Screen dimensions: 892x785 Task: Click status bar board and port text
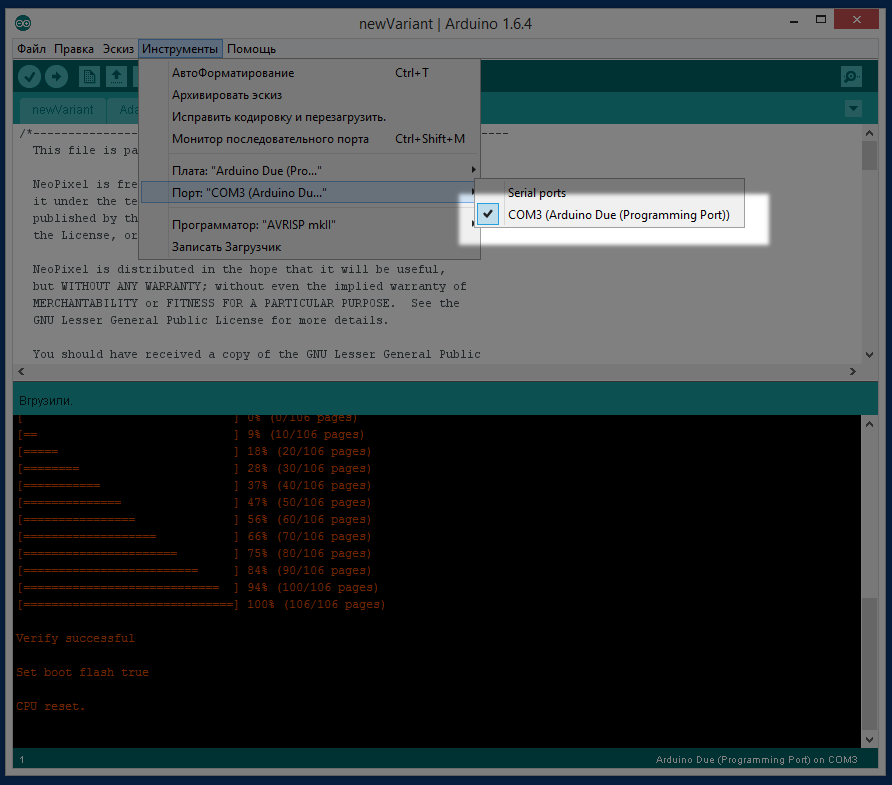[x=756, y=759]
